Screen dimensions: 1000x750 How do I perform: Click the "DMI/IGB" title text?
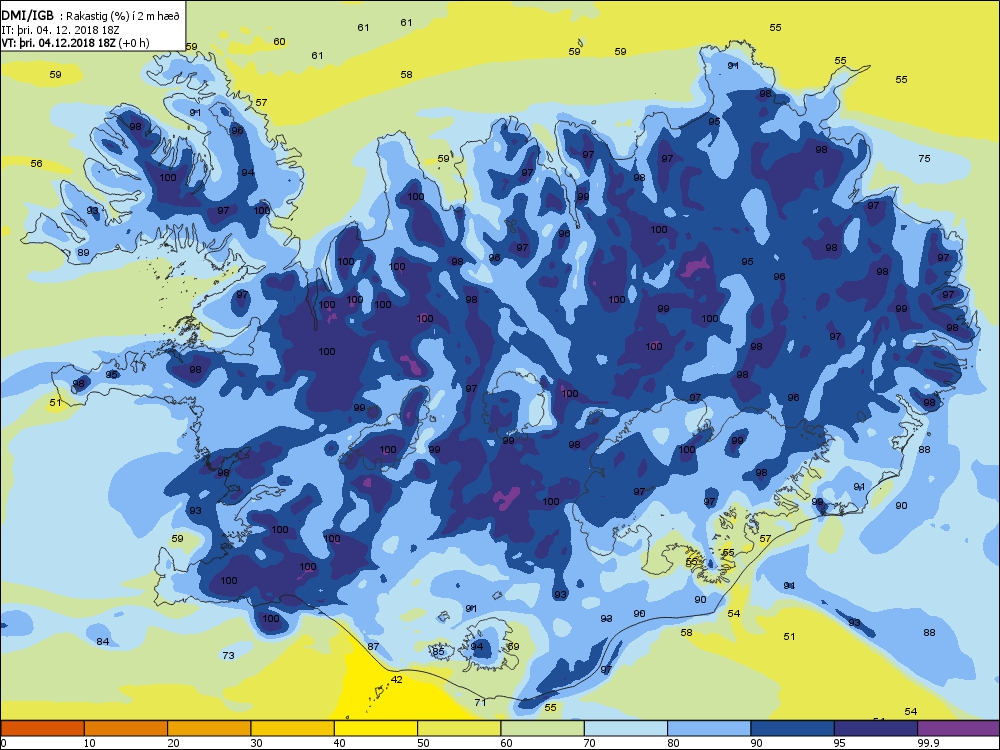pos(27,16)
